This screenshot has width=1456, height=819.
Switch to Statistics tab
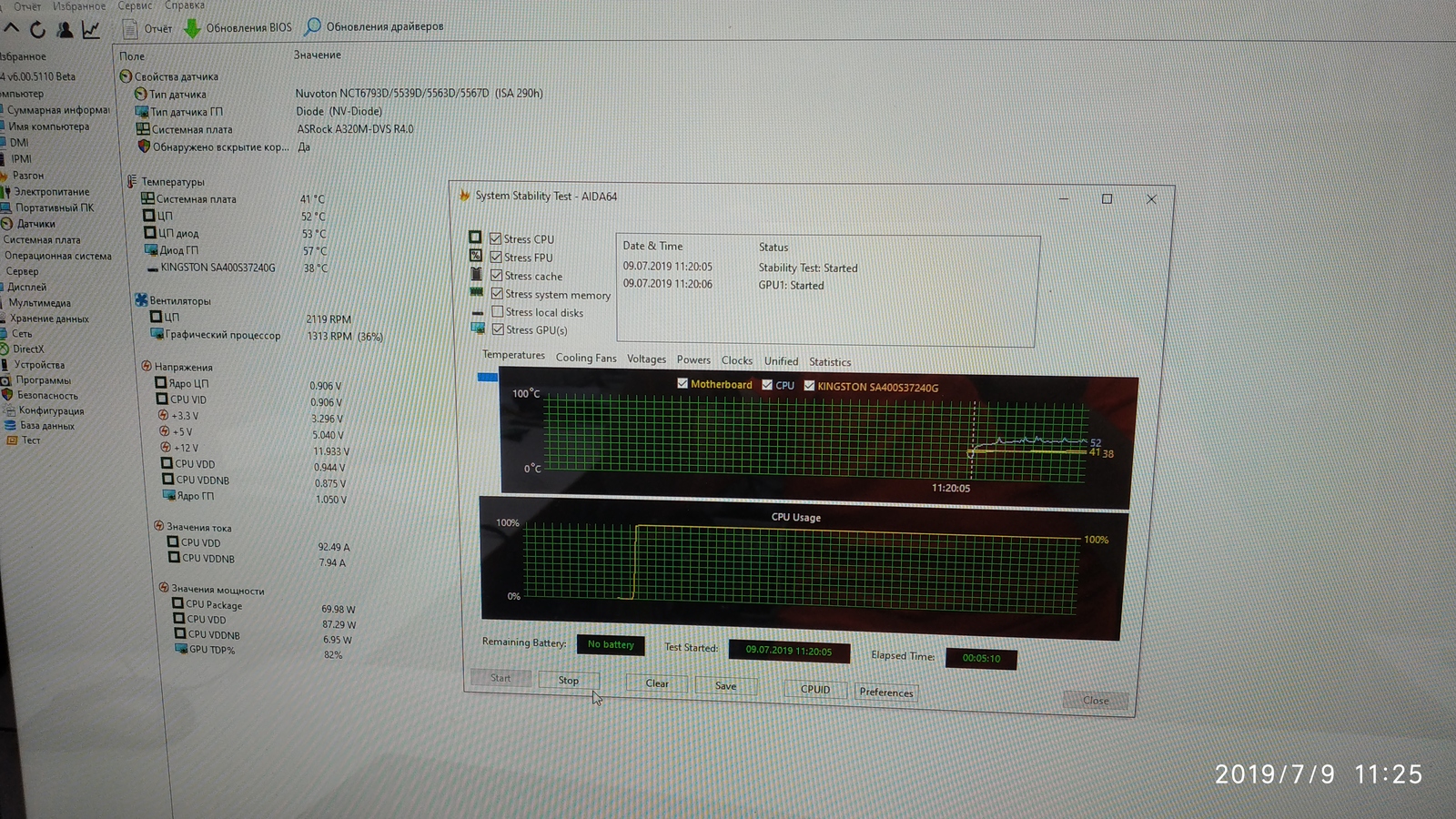[830, 361]
